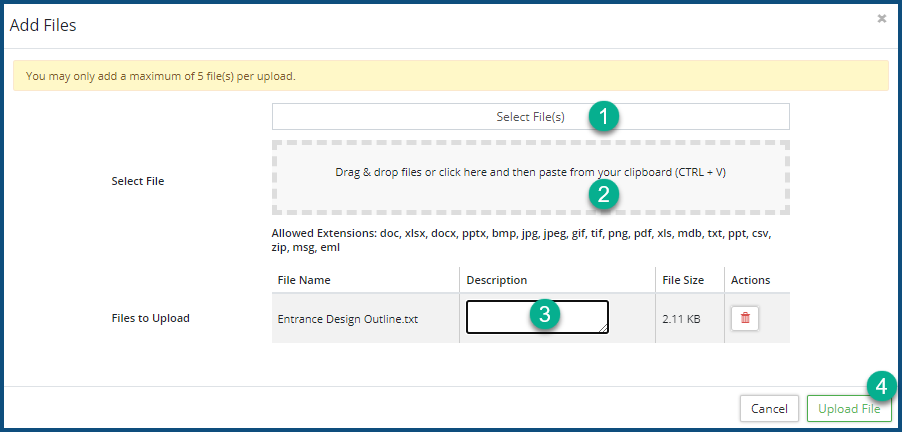Click the green number 2 badge
Screen dimensions: 902x432
coord(603,194)
